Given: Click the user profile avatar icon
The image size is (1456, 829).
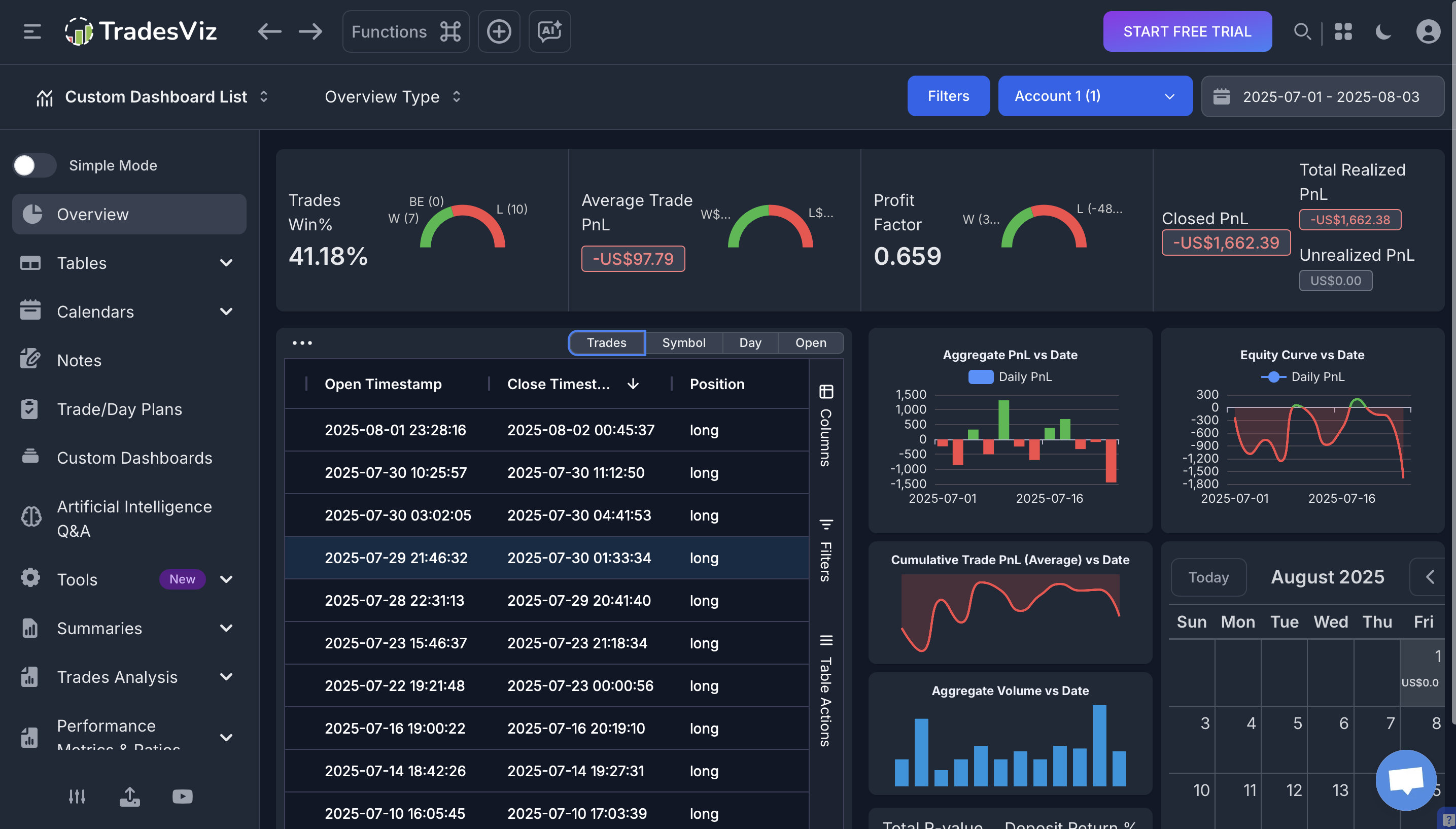Looking at the screenshot, I should click(x=1428, y=31).
